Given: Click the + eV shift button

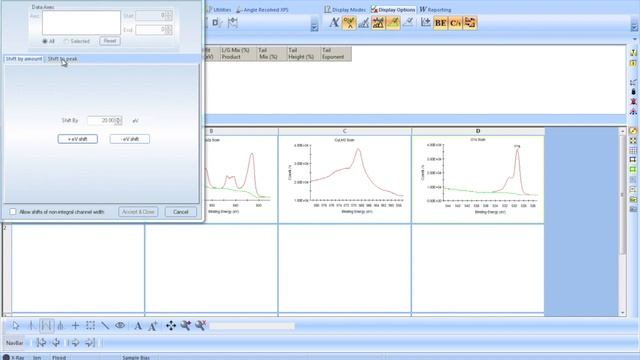Looking at the screenshot, I should (x=78, y=139).
